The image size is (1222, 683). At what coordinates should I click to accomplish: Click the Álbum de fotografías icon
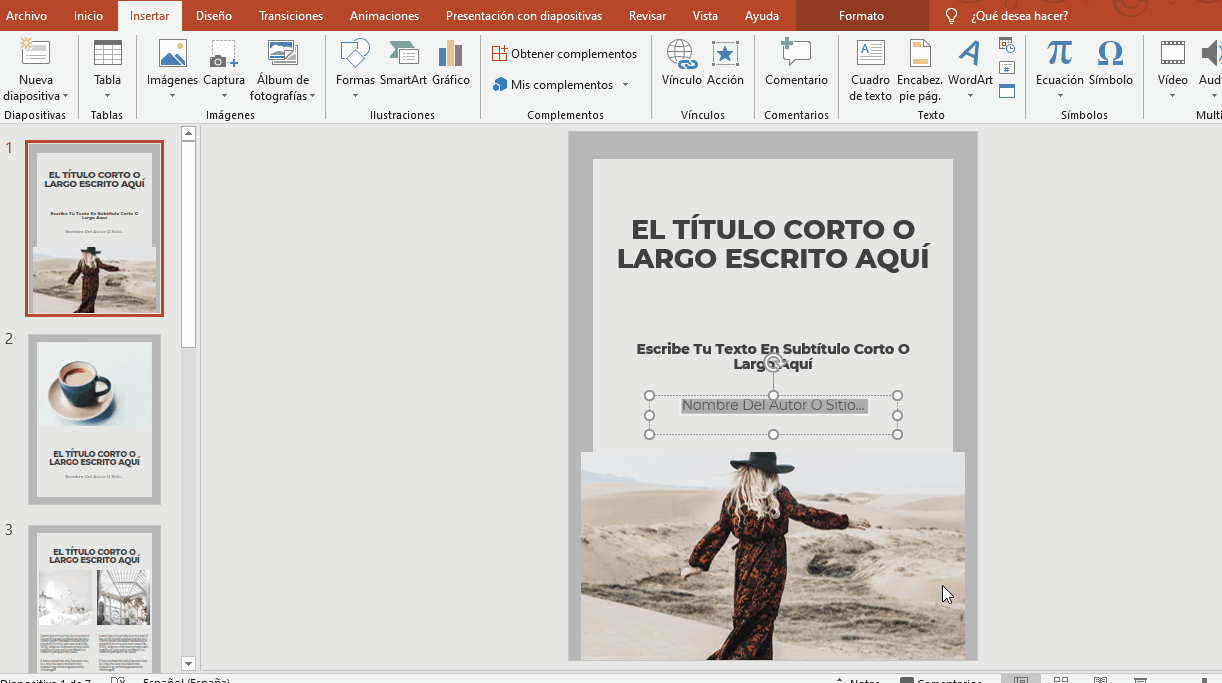click(x=283, y=53)
